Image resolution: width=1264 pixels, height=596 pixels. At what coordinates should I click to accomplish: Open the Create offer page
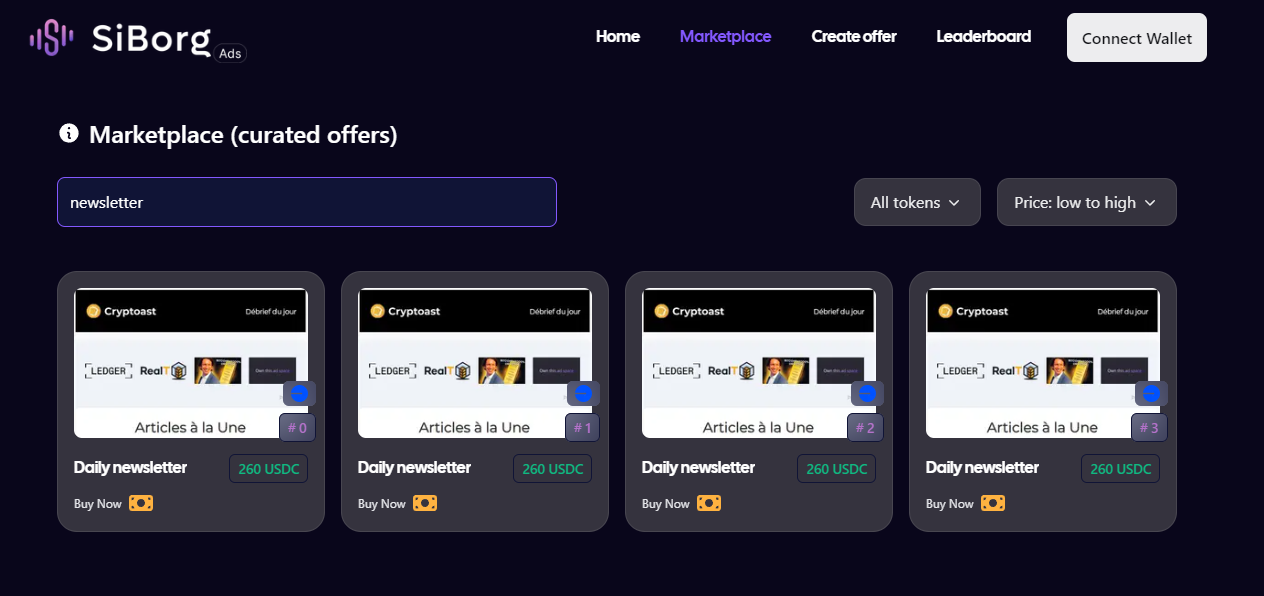tap(854, 37)
